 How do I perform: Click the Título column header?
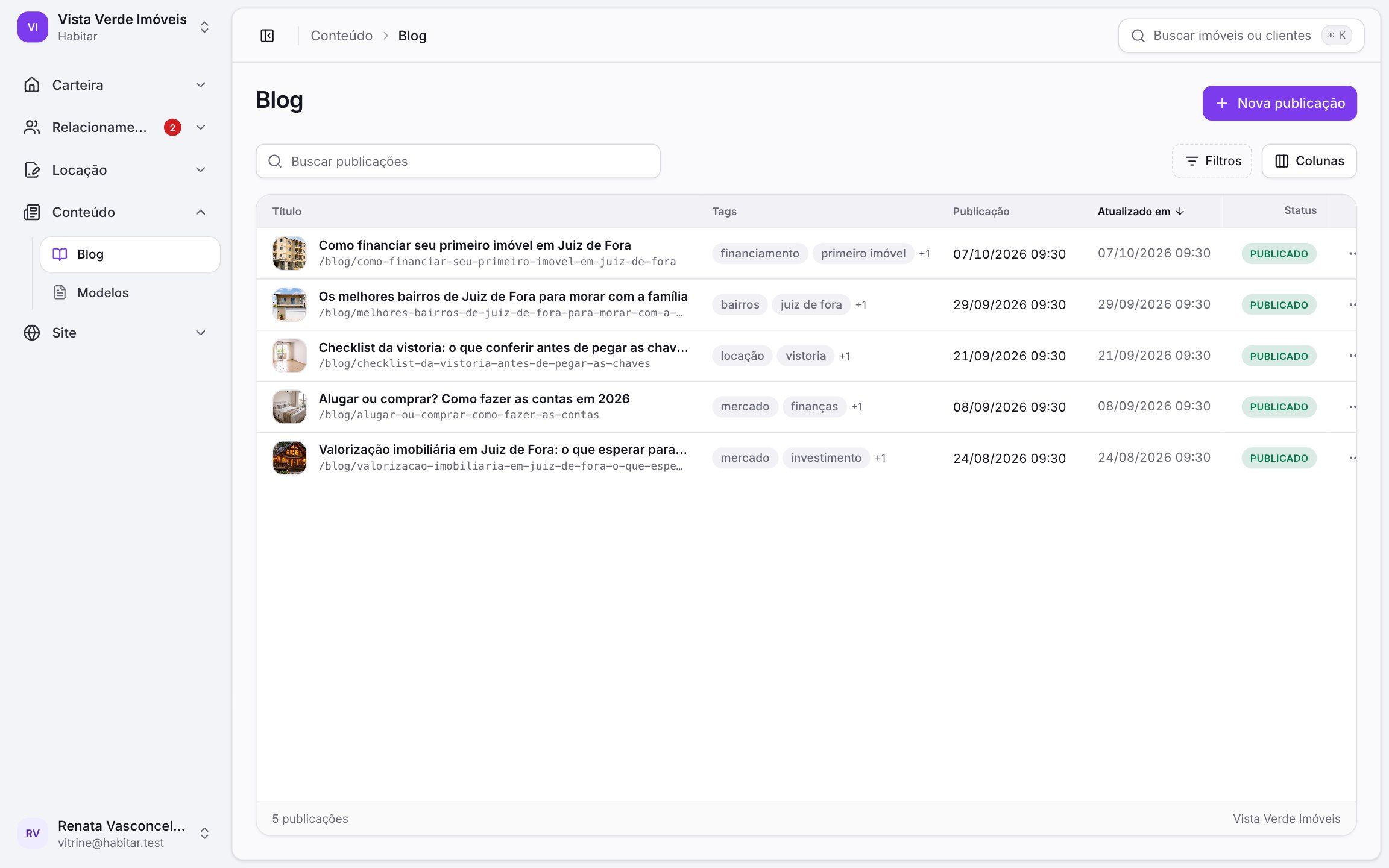point(286,212)
